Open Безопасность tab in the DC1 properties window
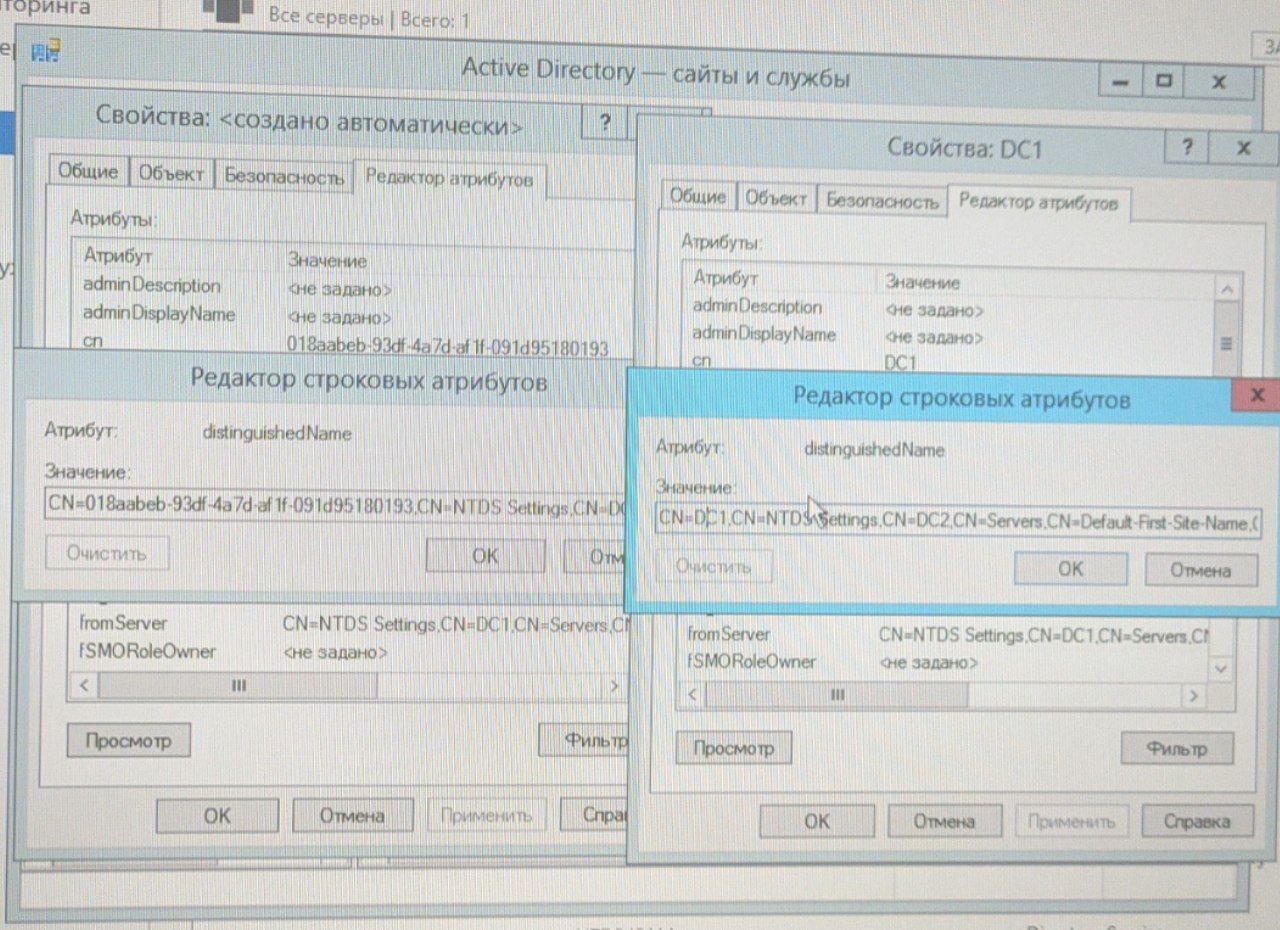The height and width of the screenshot is (930, 1280). coord(882,201)
